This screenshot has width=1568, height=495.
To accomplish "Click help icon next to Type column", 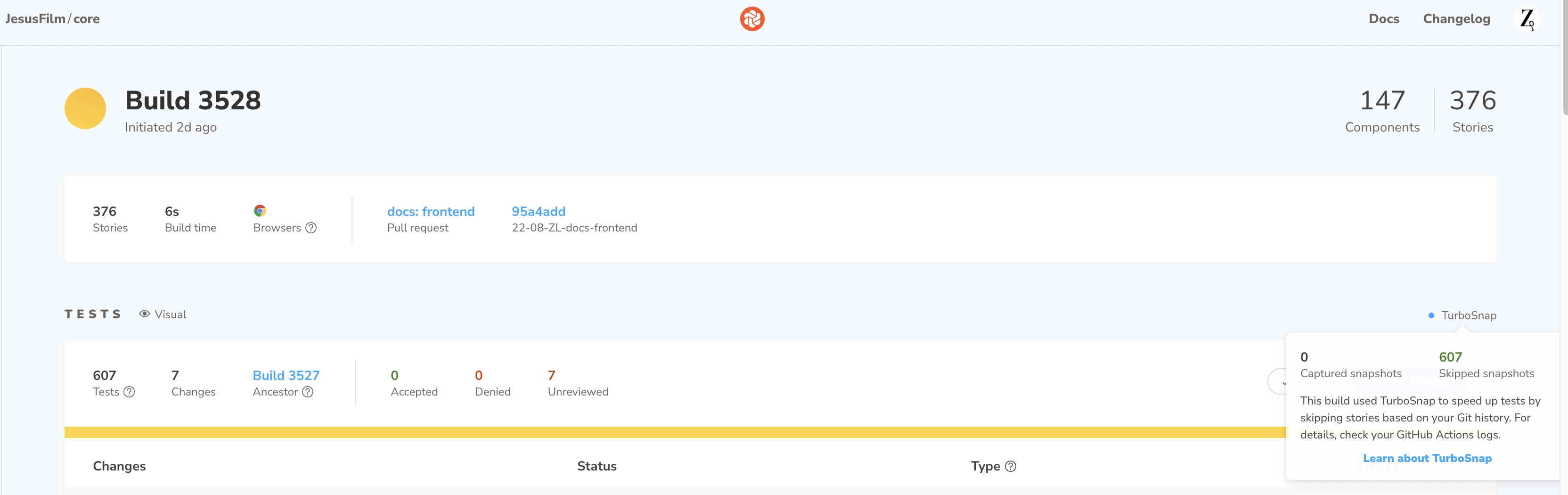I will (x=1011, y=466).
